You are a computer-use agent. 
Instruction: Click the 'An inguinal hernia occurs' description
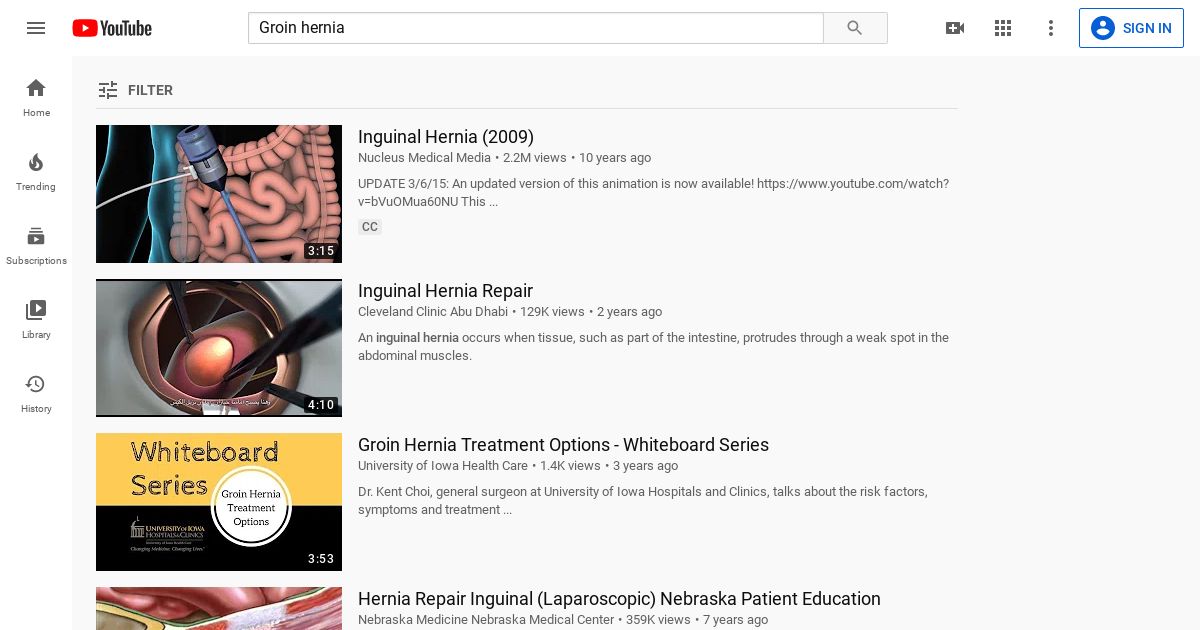coord(653,347)
